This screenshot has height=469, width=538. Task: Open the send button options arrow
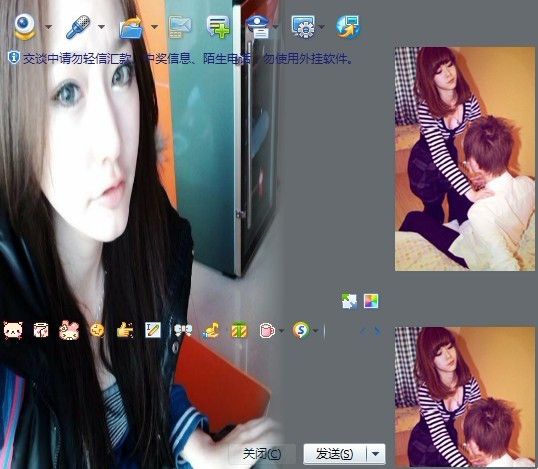[x=376, y=454]
